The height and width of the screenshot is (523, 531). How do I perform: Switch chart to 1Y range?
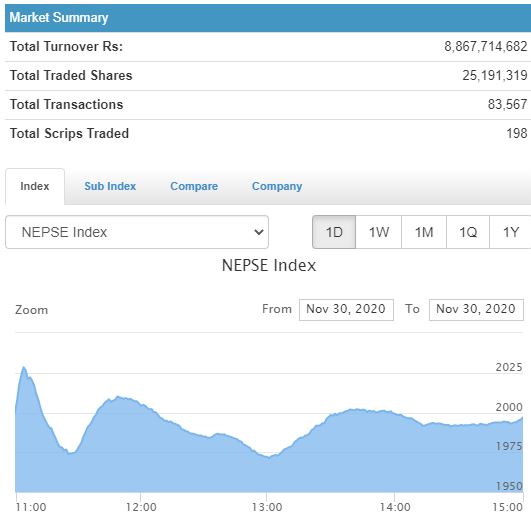[510, 232]
